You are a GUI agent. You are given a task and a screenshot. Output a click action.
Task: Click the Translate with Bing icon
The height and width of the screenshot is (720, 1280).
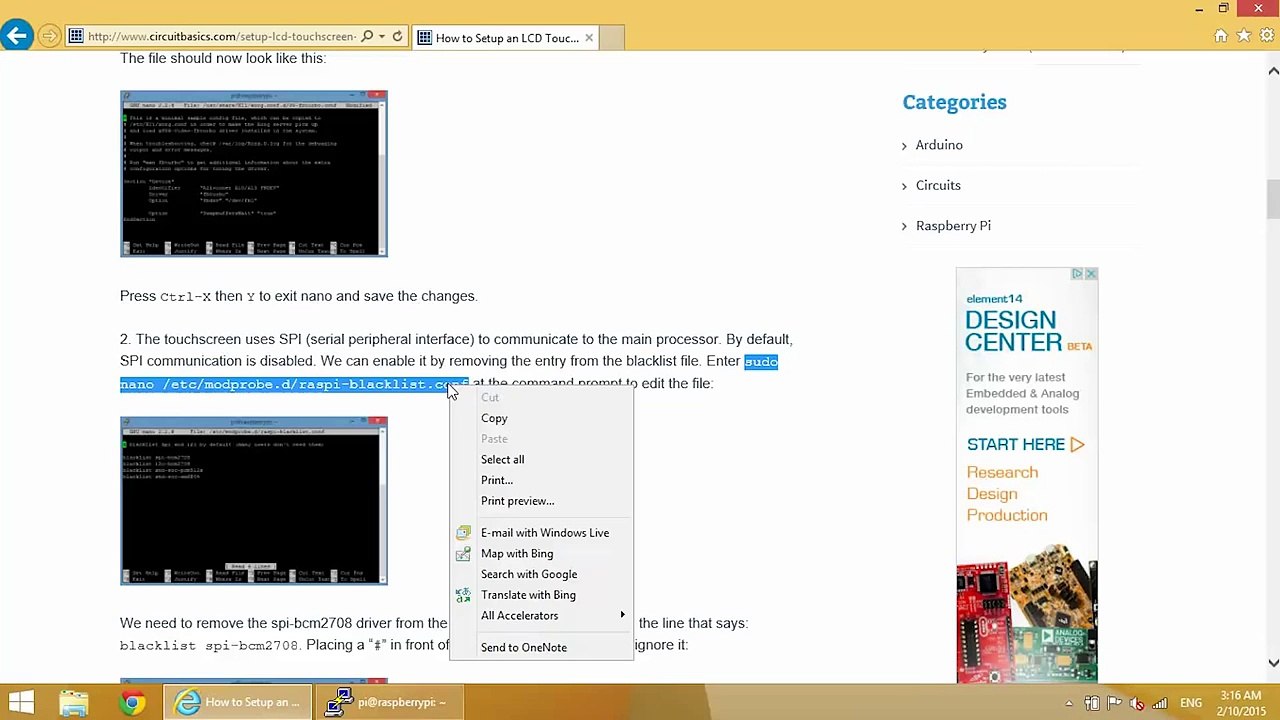(x=463, y=595)
